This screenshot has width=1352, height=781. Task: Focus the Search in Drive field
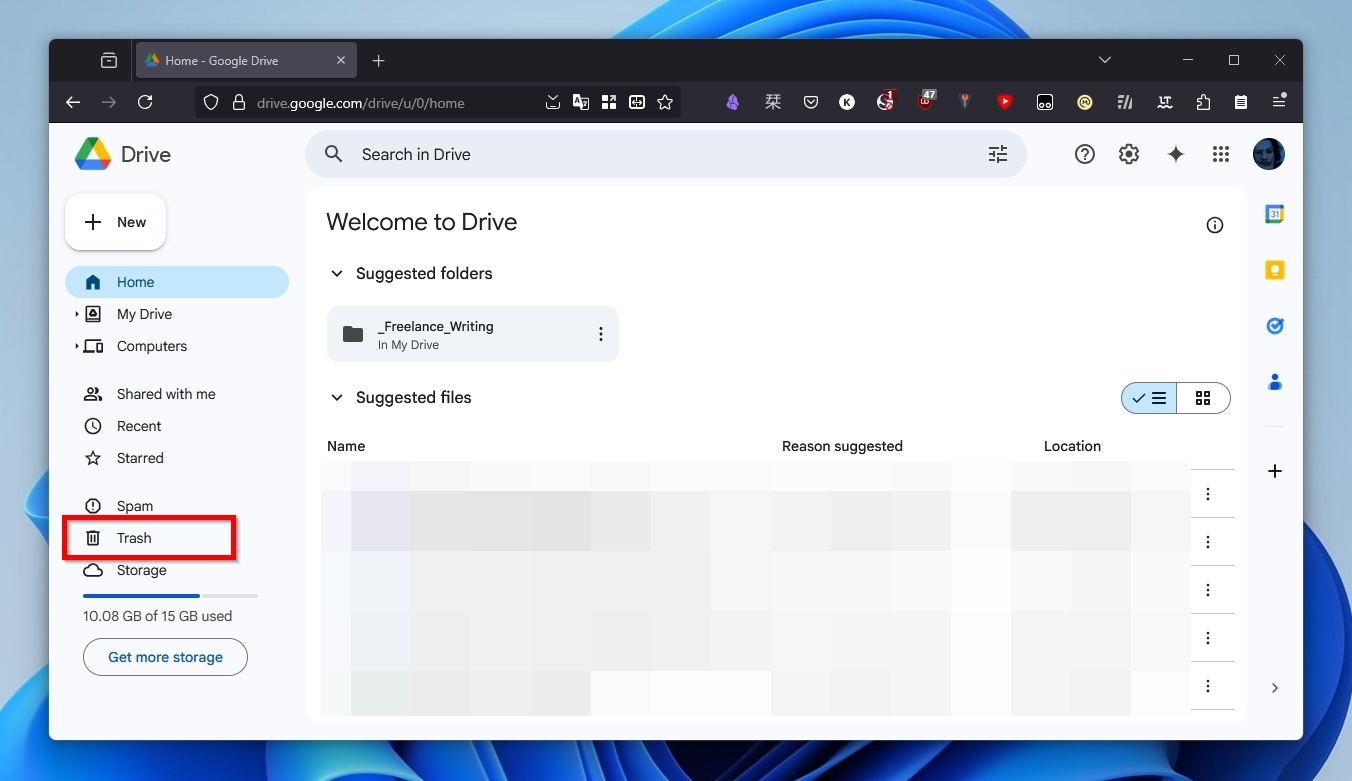(x=666, y=154)
